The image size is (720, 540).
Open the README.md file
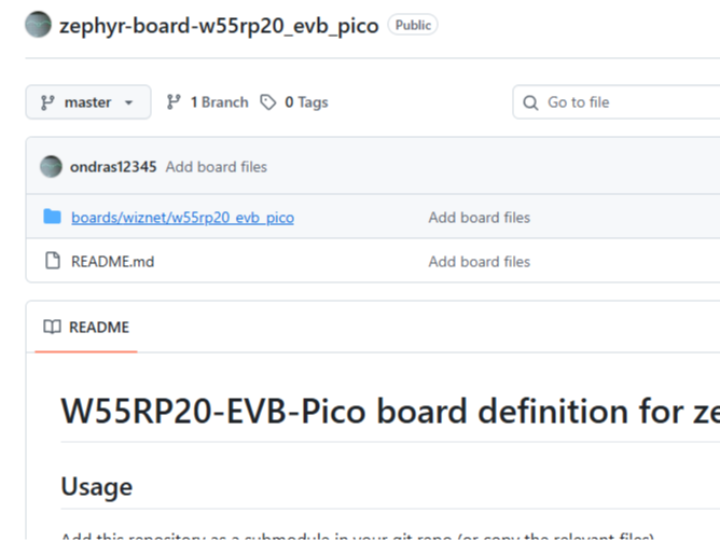(x=112, y=261)
